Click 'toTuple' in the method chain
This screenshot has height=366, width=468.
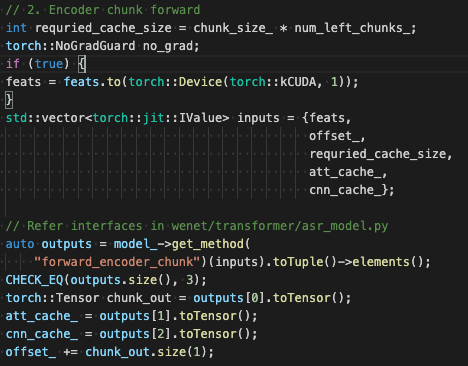coord(298,262)
